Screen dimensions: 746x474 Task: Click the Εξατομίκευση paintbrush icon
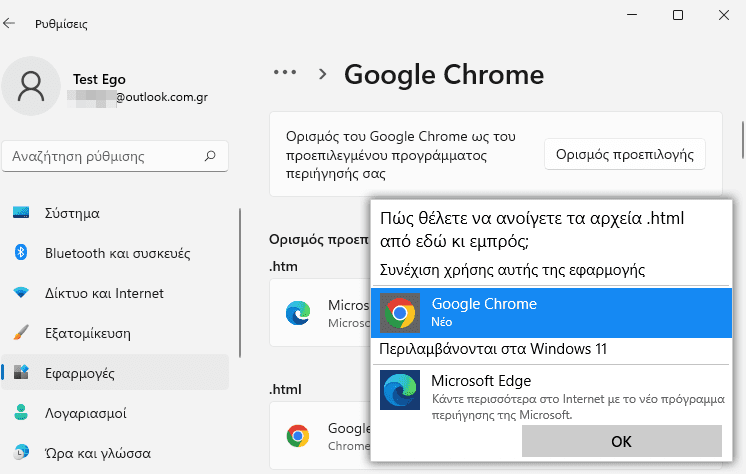tap(21, 333)
